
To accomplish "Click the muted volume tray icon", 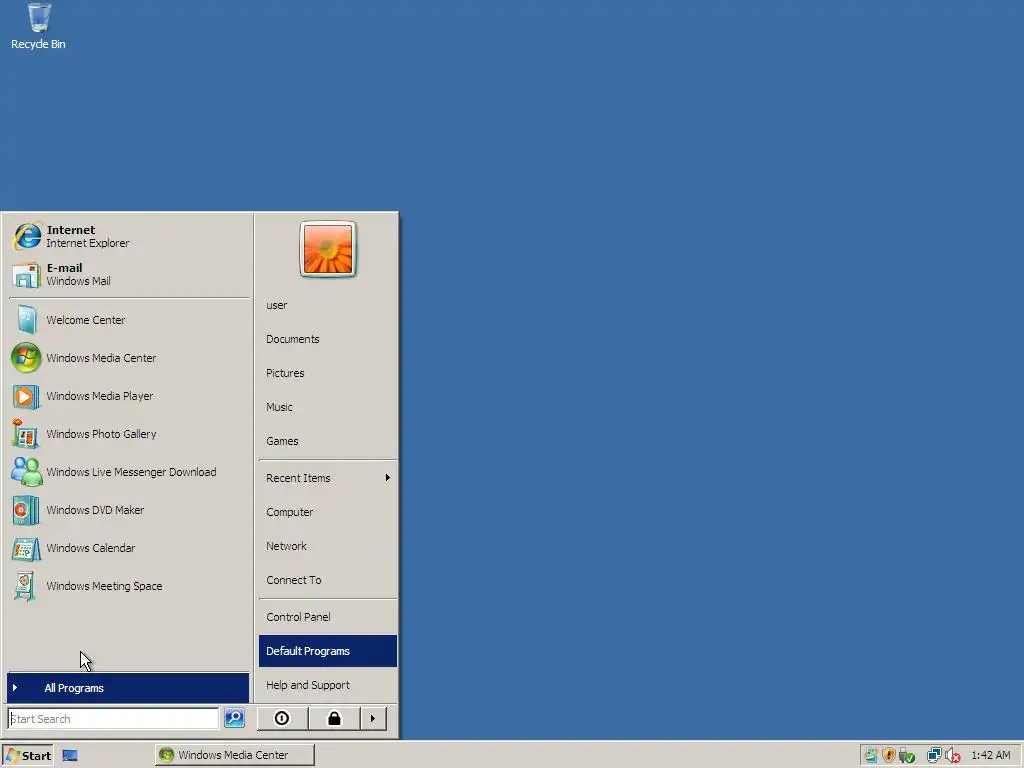I will coord(953,756).
